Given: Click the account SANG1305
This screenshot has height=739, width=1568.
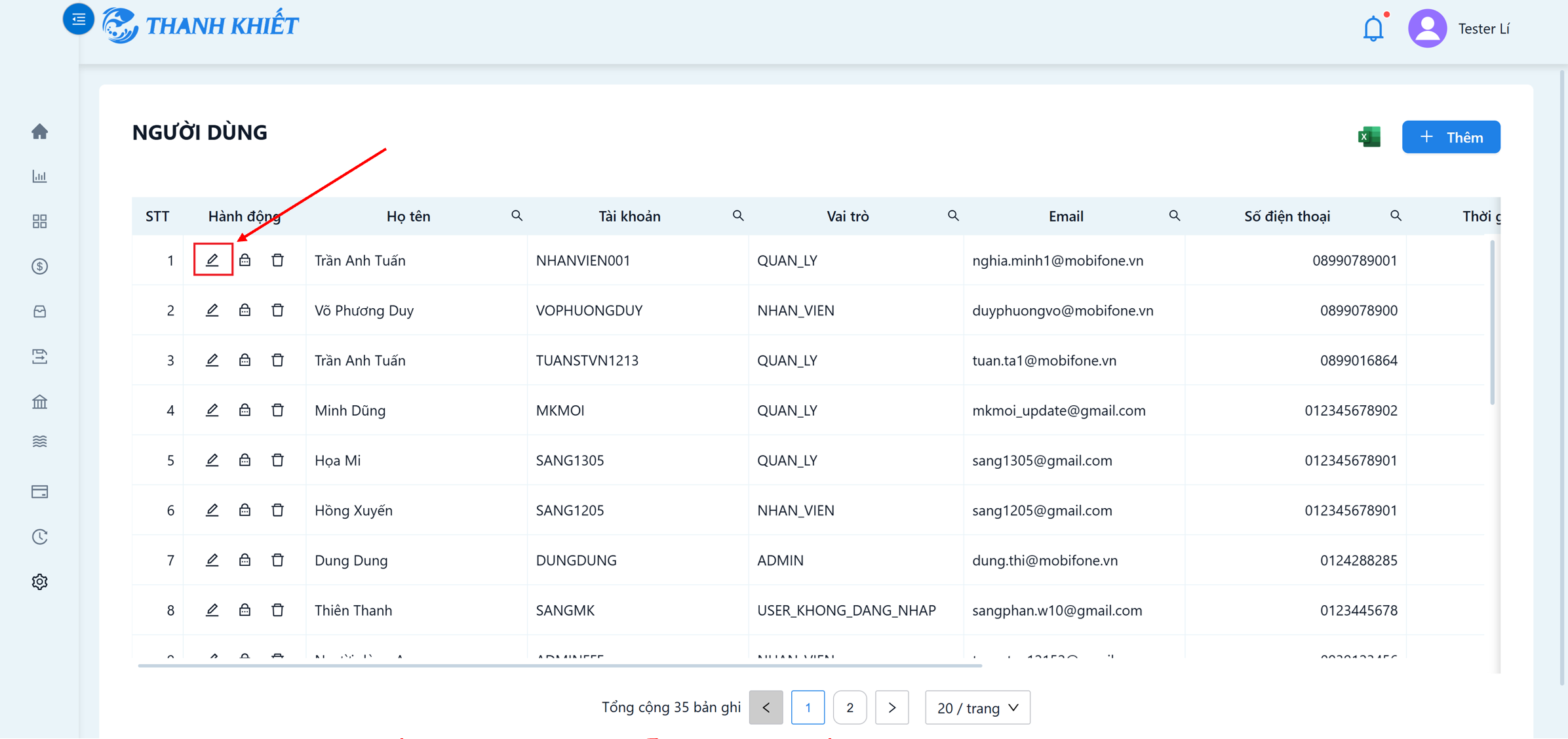Looking at the screenshot, I should click(570, 460).
